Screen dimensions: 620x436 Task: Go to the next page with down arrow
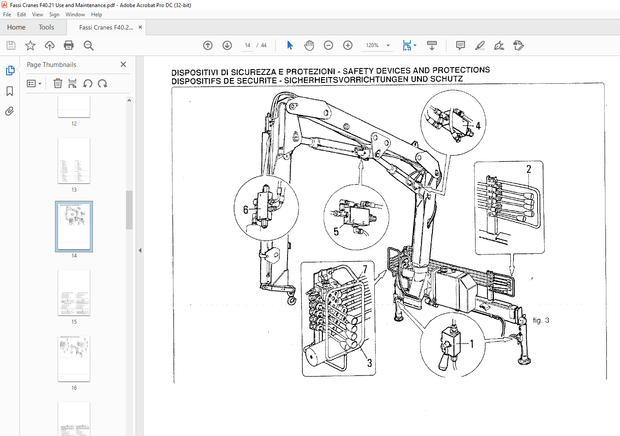pos(227,45)
